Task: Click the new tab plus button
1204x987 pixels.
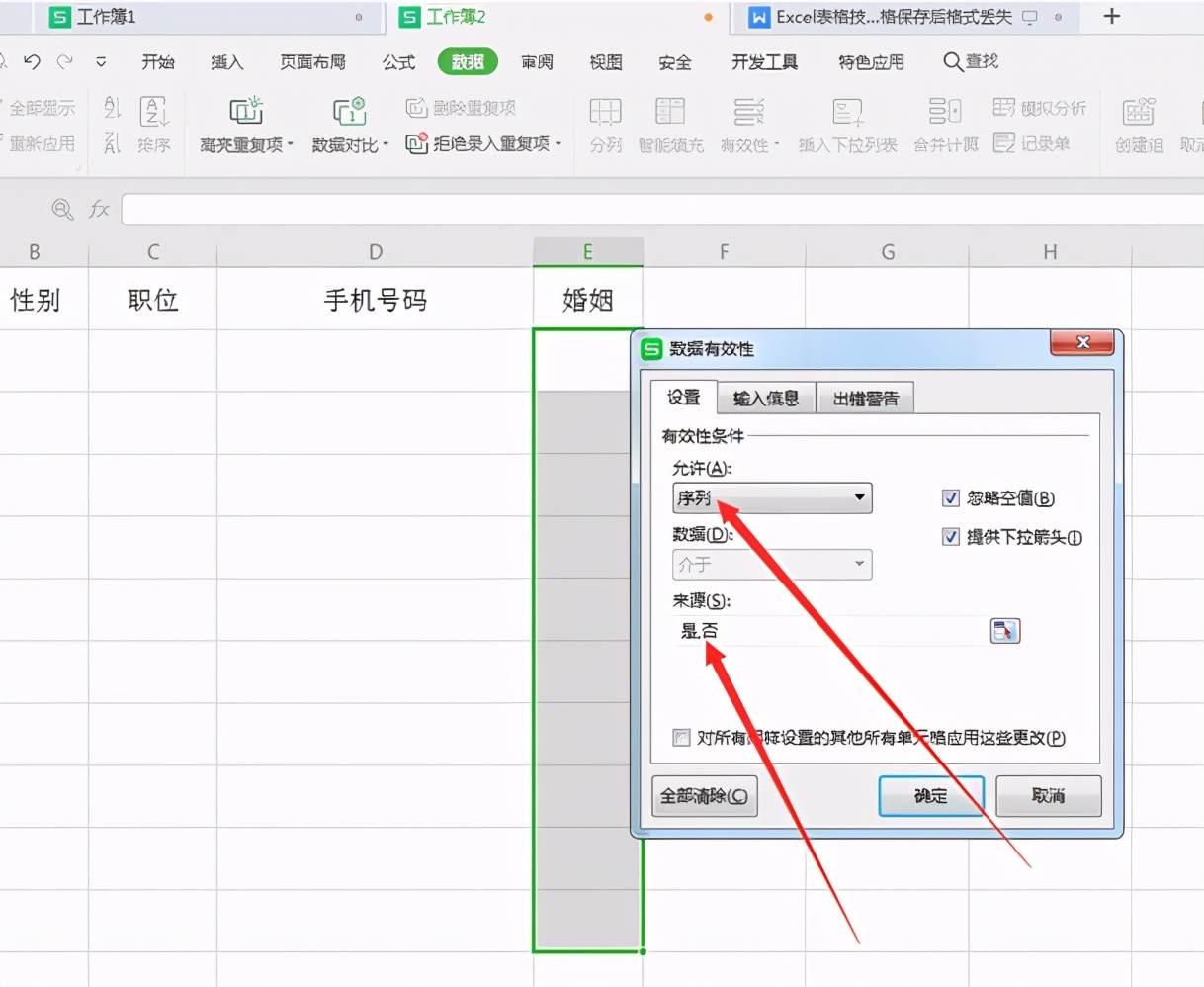Action: coord(1112,16)
